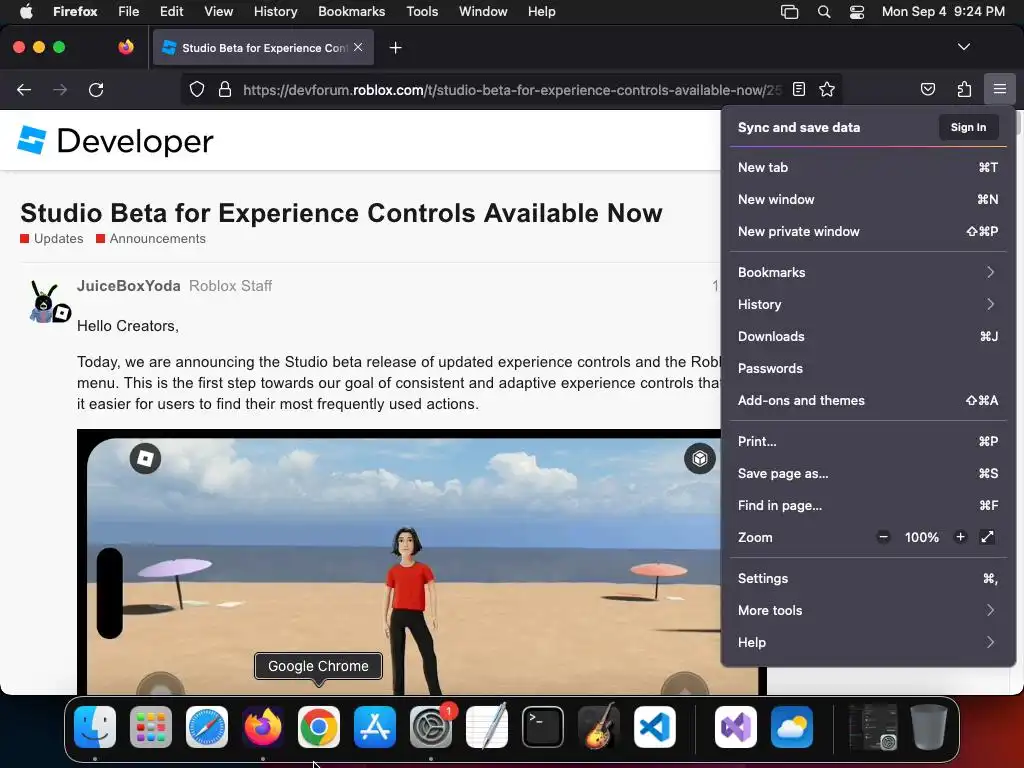Bookmark this page with the star icon

pos(827,89)
